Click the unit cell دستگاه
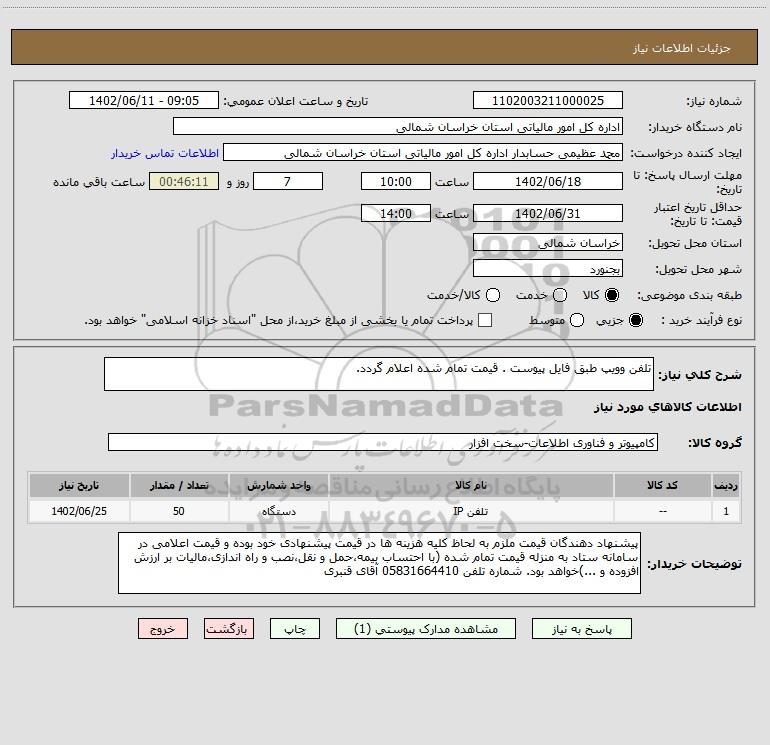770x745 pixels. (x=278, y=511)
